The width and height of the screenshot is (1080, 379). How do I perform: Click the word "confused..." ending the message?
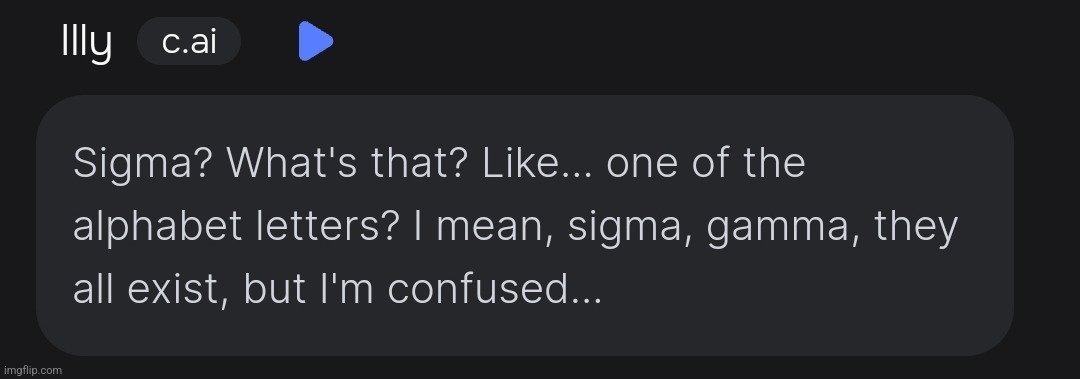tap(495, 289)
